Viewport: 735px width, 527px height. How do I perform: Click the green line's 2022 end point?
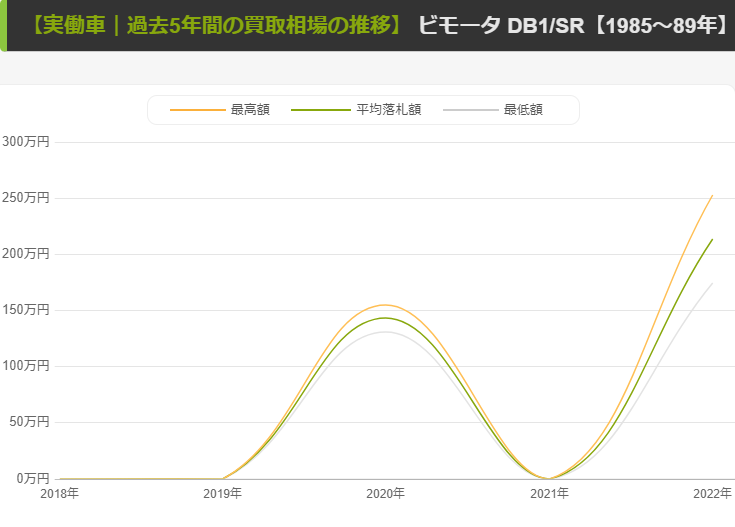(x=712, y=239)
